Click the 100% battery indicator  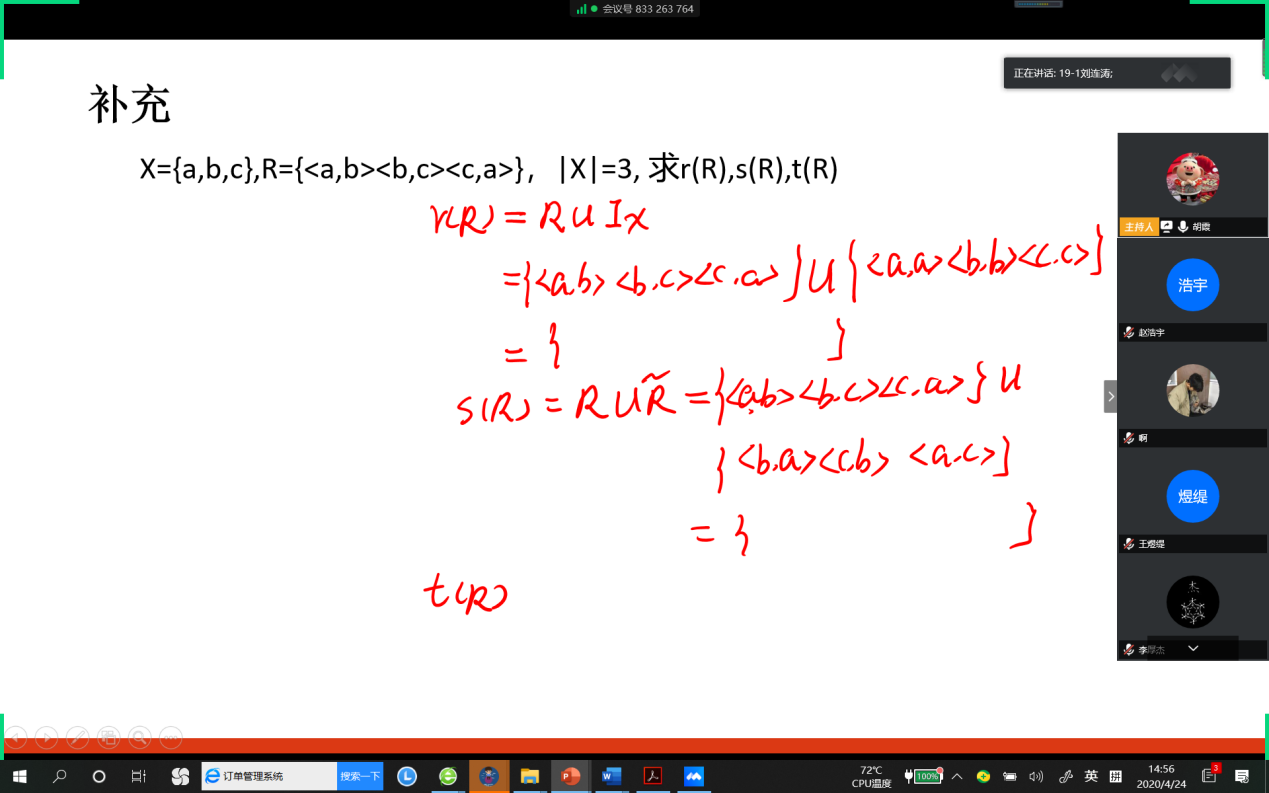coord(924,776)
